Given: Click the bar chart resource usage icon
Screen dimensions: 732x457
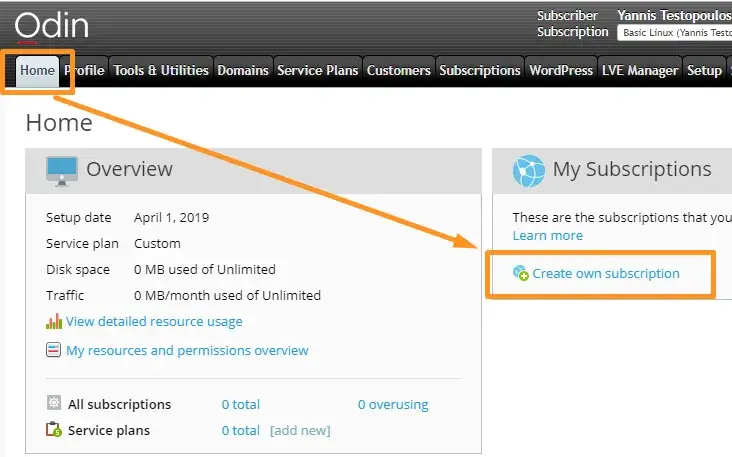Looking at the screenshot, I should point(54,321).
